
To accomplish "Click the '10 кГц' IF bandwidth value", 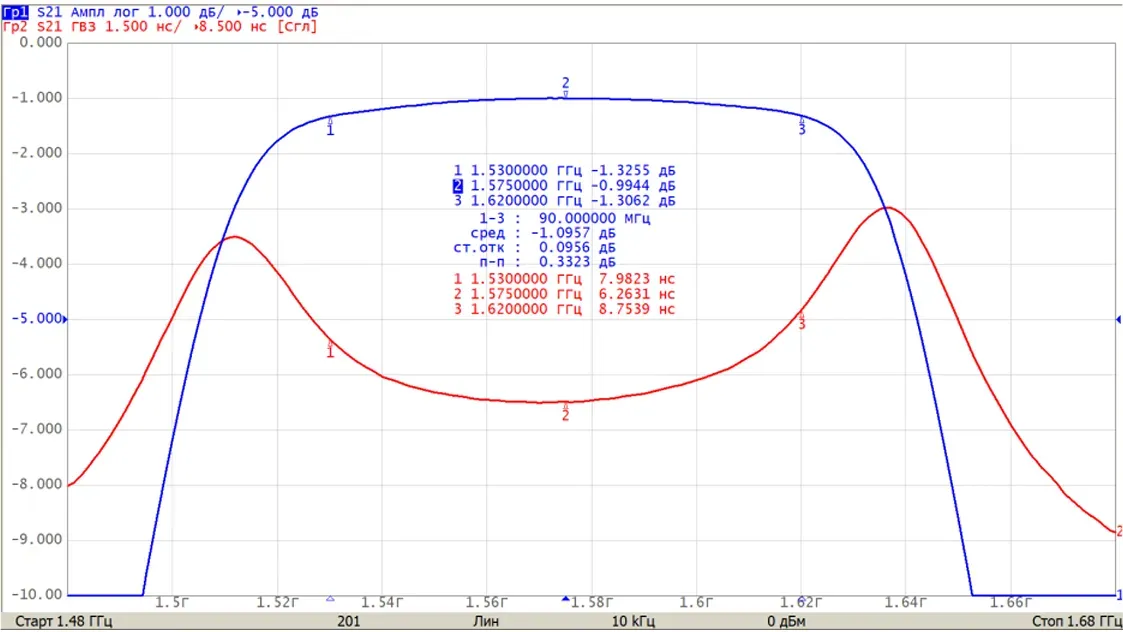I will 633,621.
